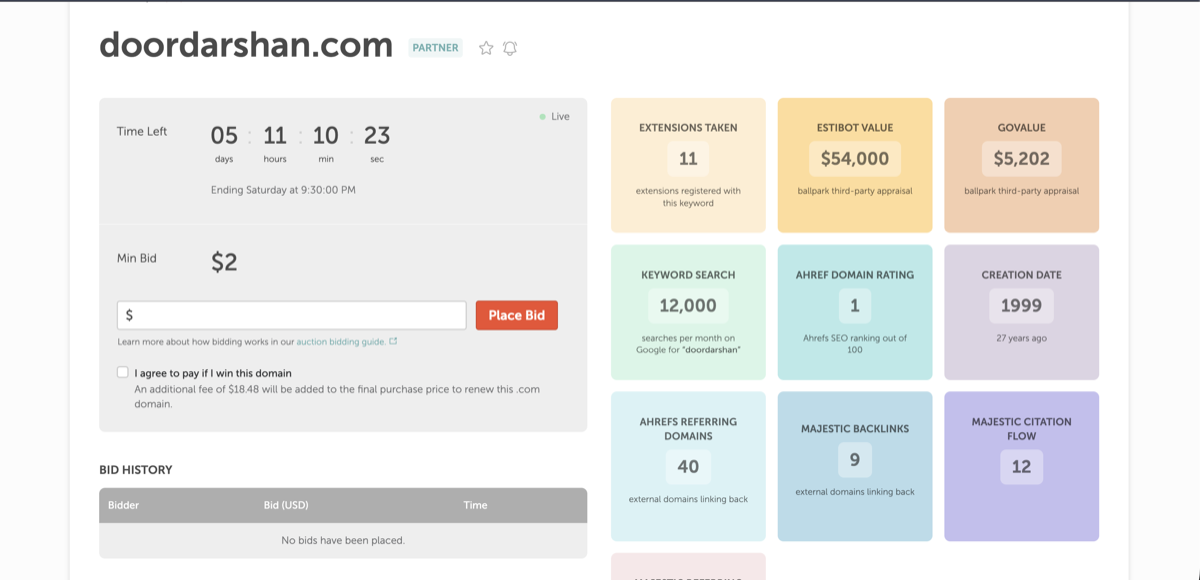Check the 'I agree to pay if I win' checkbox
Image resolution: width=1200 pixels, height=580 pixels.
point(122,371)
